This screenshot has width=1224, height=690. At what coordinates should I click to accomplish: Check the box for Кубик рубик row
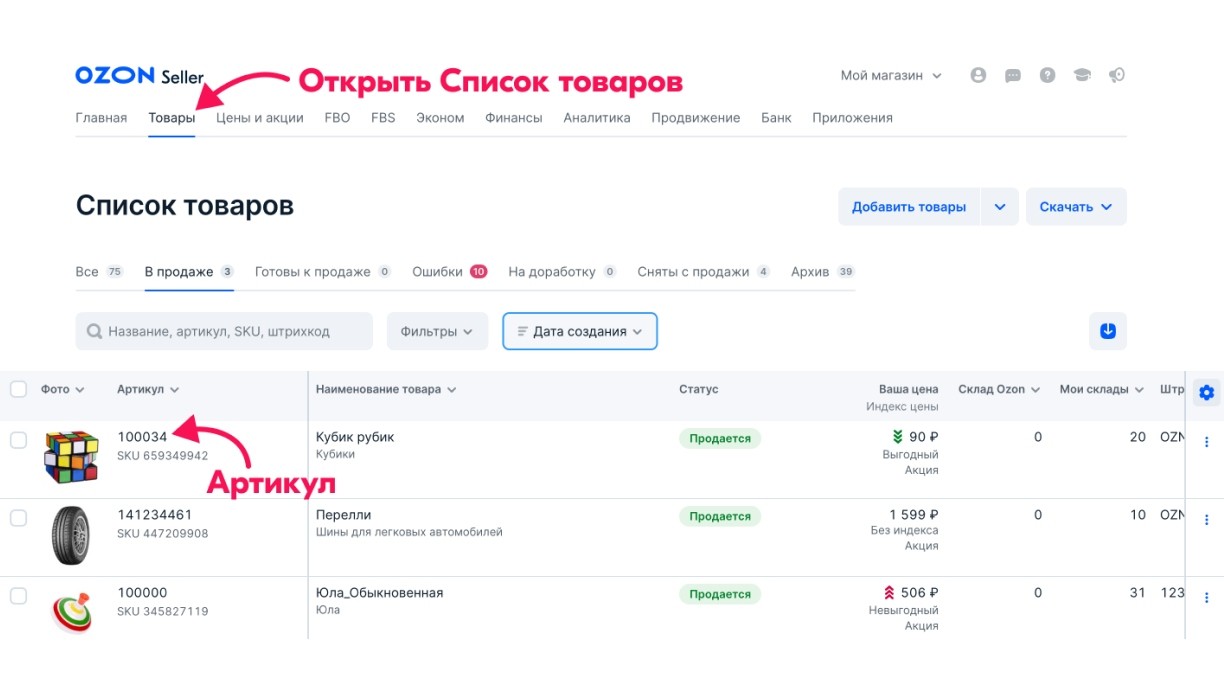pyautogui.click(x=18, y=440)
